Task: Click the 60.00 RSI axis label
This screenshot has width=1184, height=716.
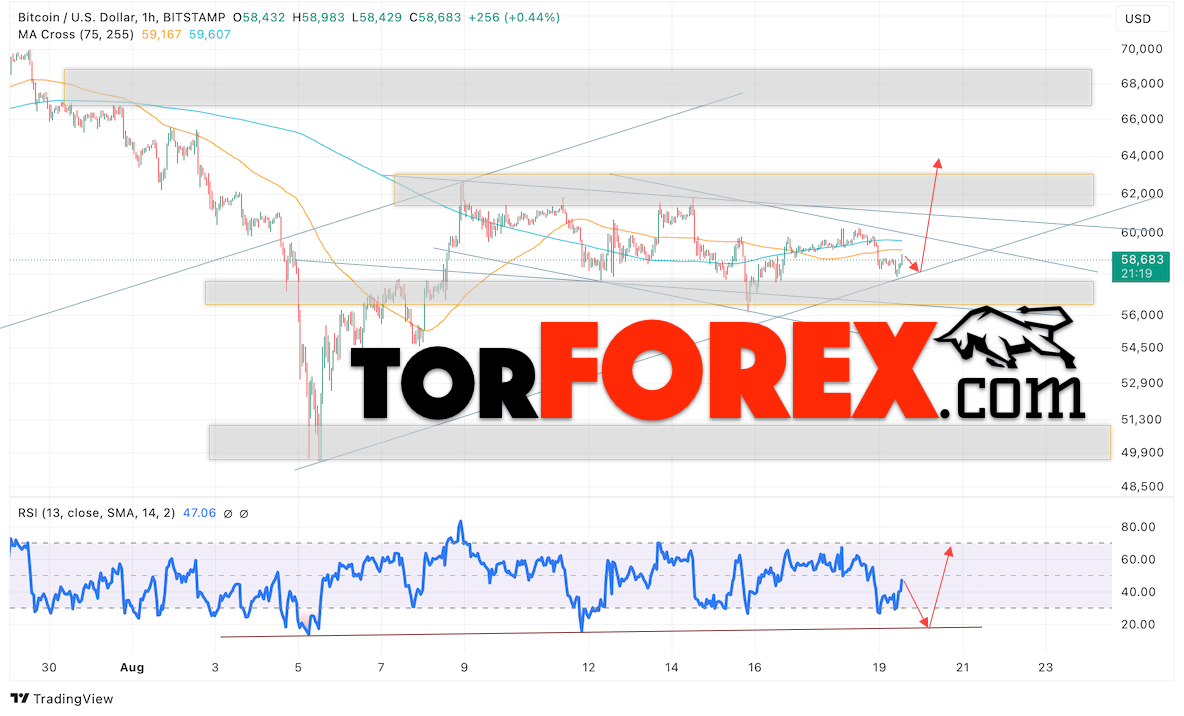Action: click(1138, 560)
